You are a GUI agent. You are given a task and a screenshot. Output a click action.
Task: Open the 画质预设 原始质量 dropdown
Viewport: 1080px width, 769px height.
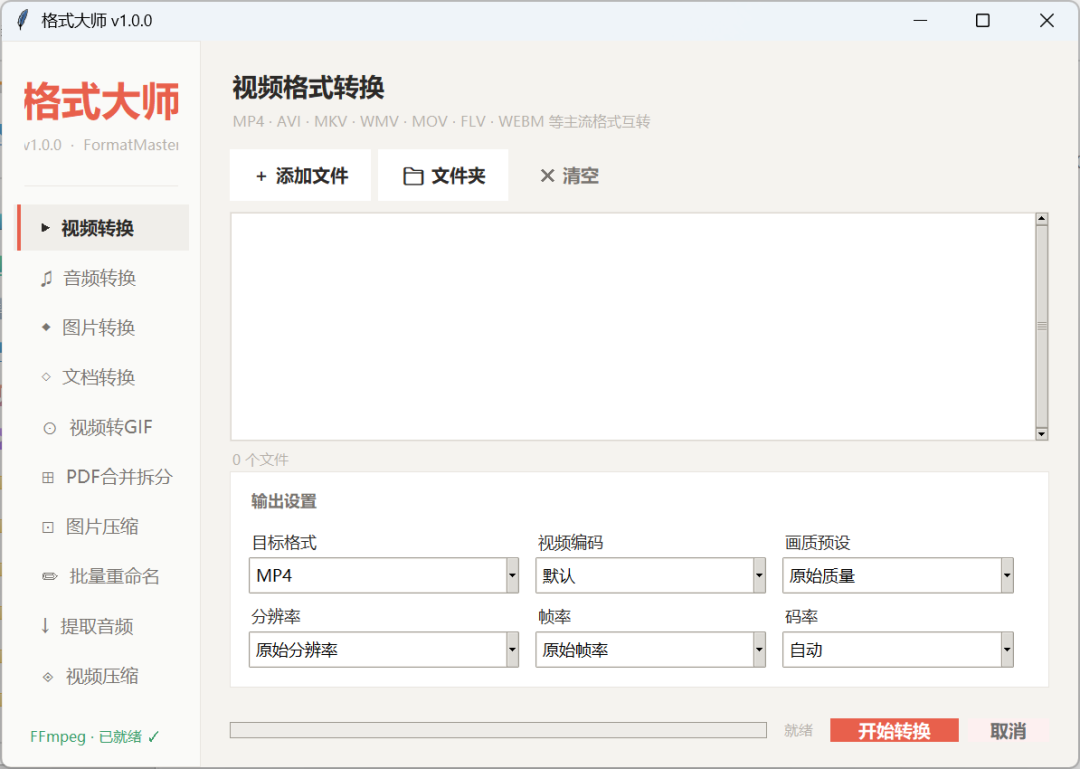pyautogui.click(x=897, y=575)
